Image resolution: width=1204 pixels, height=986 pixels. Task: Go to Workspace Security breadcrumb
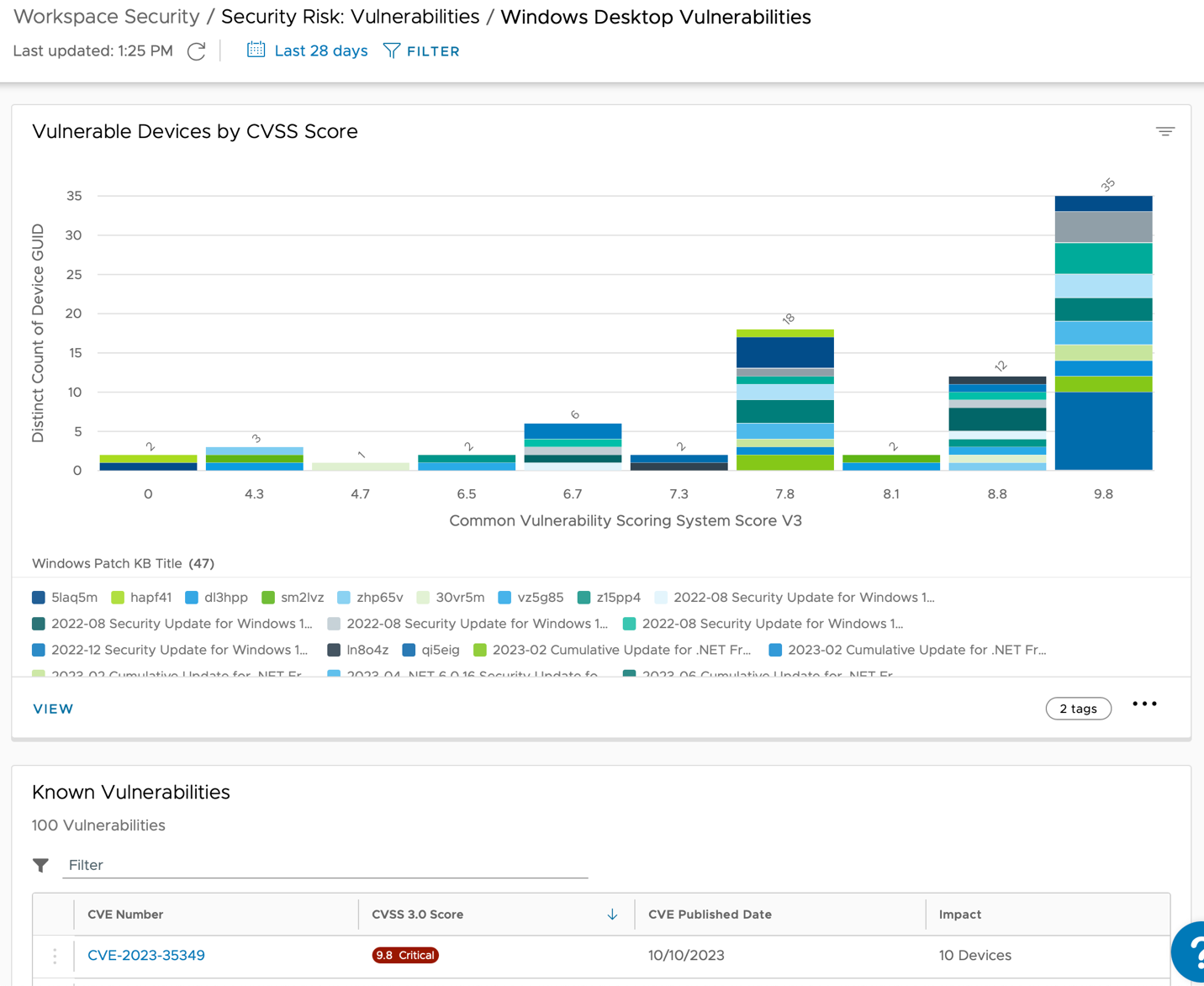[x=107, y=17]
